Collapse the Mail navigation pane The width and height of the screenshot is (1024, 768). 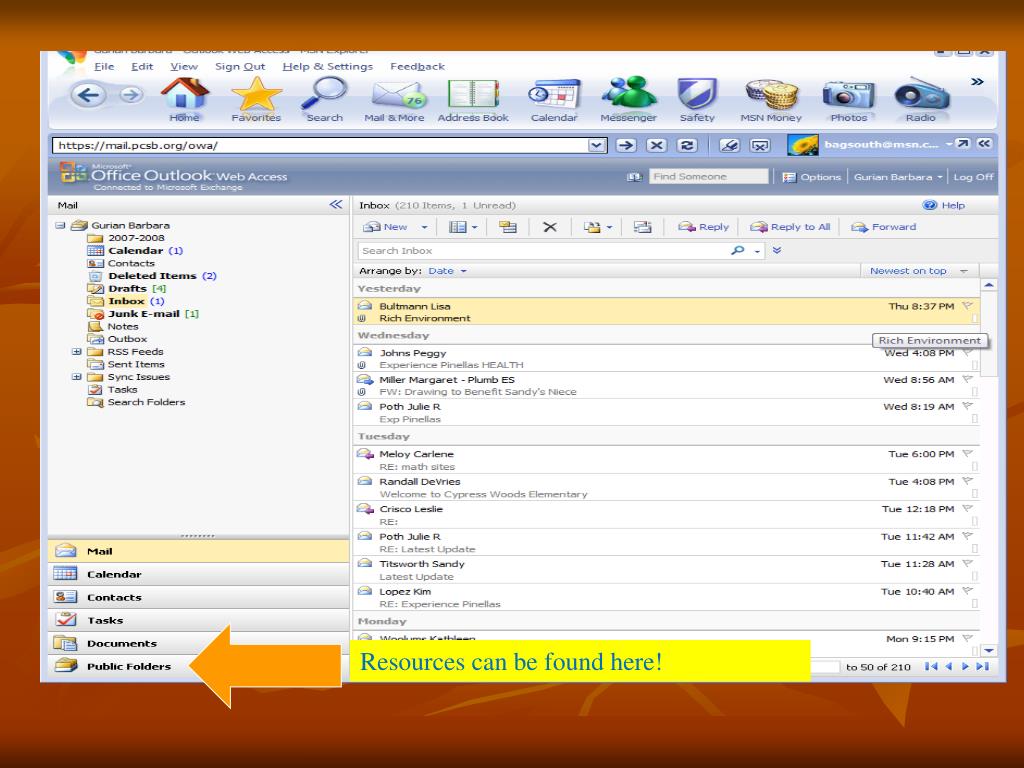pyautogui.click(x=336, y=204)
